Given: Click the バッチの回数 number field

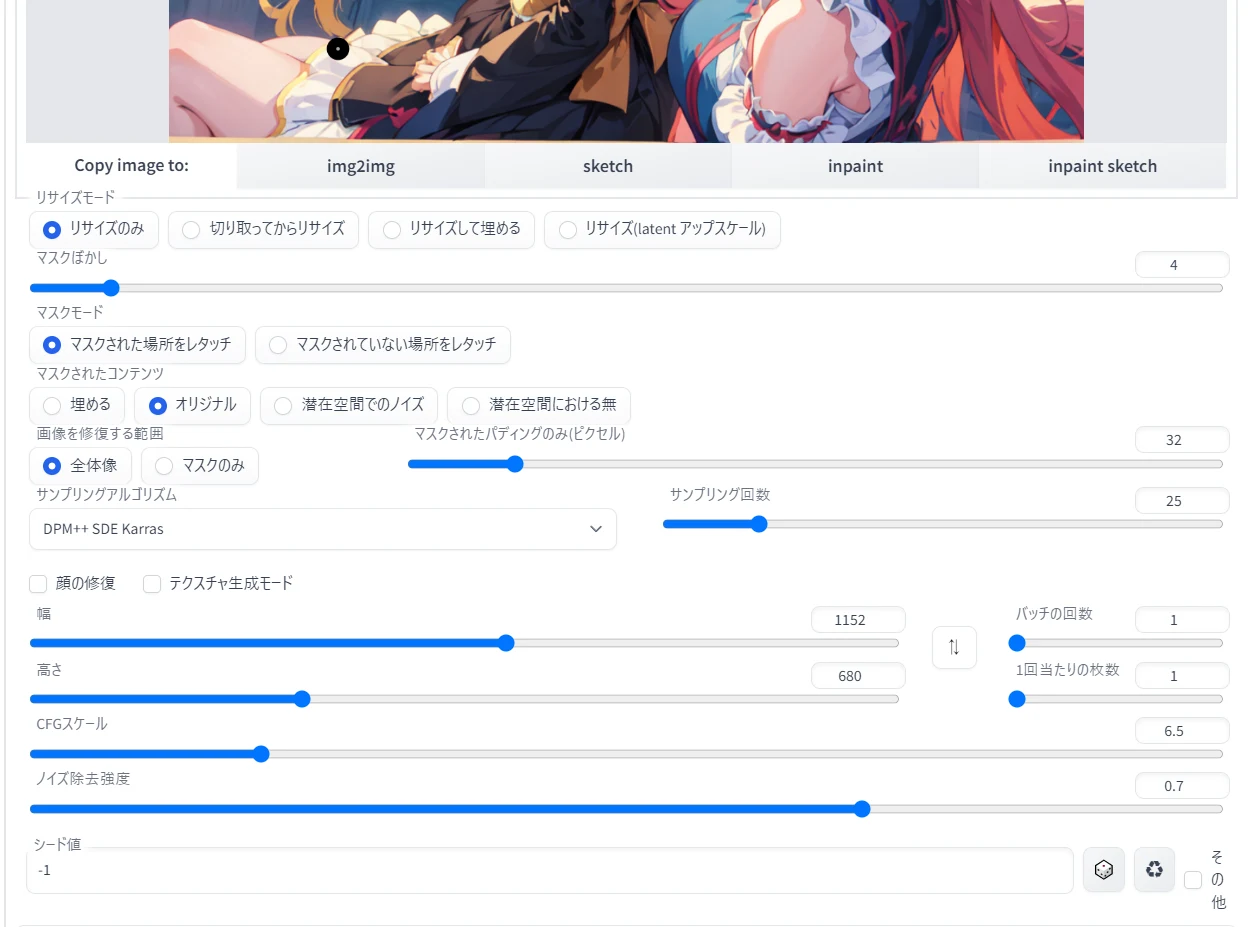Looking at the screenshot, I should [1182, 620].
